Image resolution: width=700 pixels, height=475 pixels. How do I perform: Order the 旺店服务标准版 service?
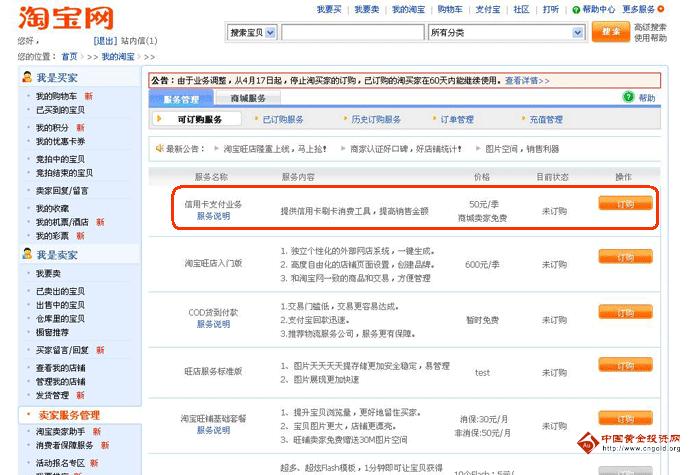[625, 365]
